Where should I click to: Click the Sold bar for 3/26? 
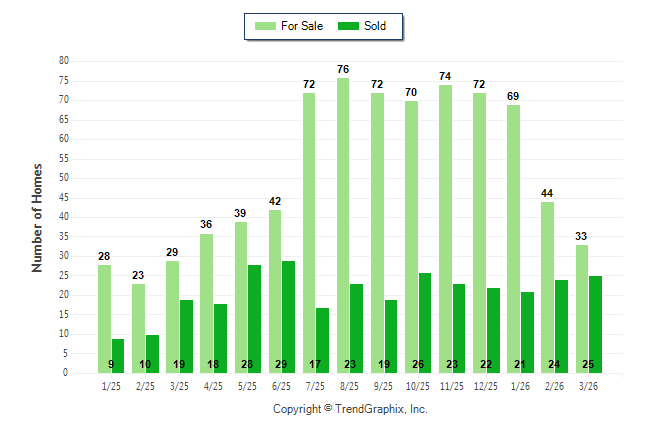tap(595, 324)
